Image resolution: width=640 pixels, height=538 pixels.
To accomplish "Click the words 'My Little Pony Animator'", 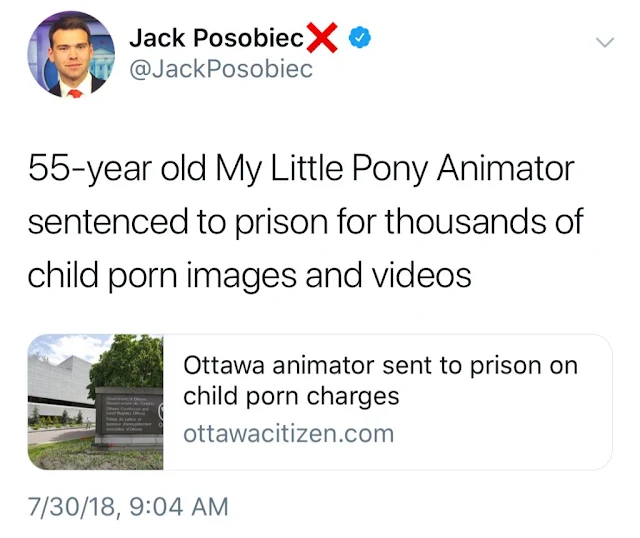I will tap(395, 168).
